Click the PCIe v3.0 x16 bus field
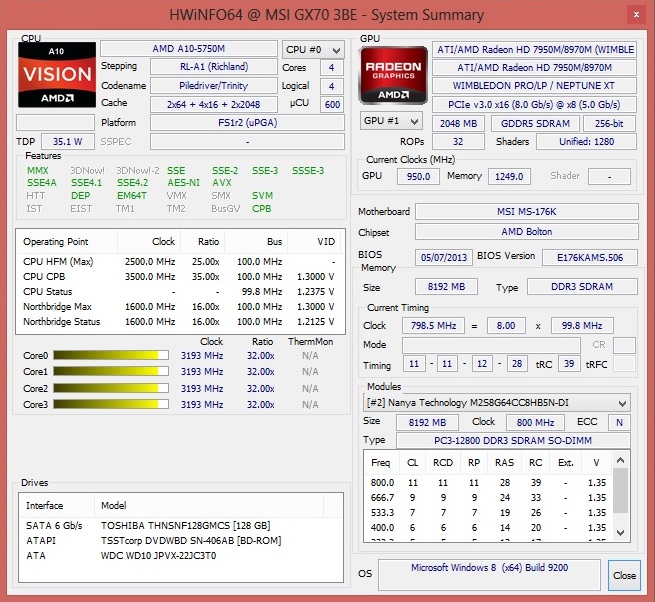655x602 pixels. [x=534, y=104]
